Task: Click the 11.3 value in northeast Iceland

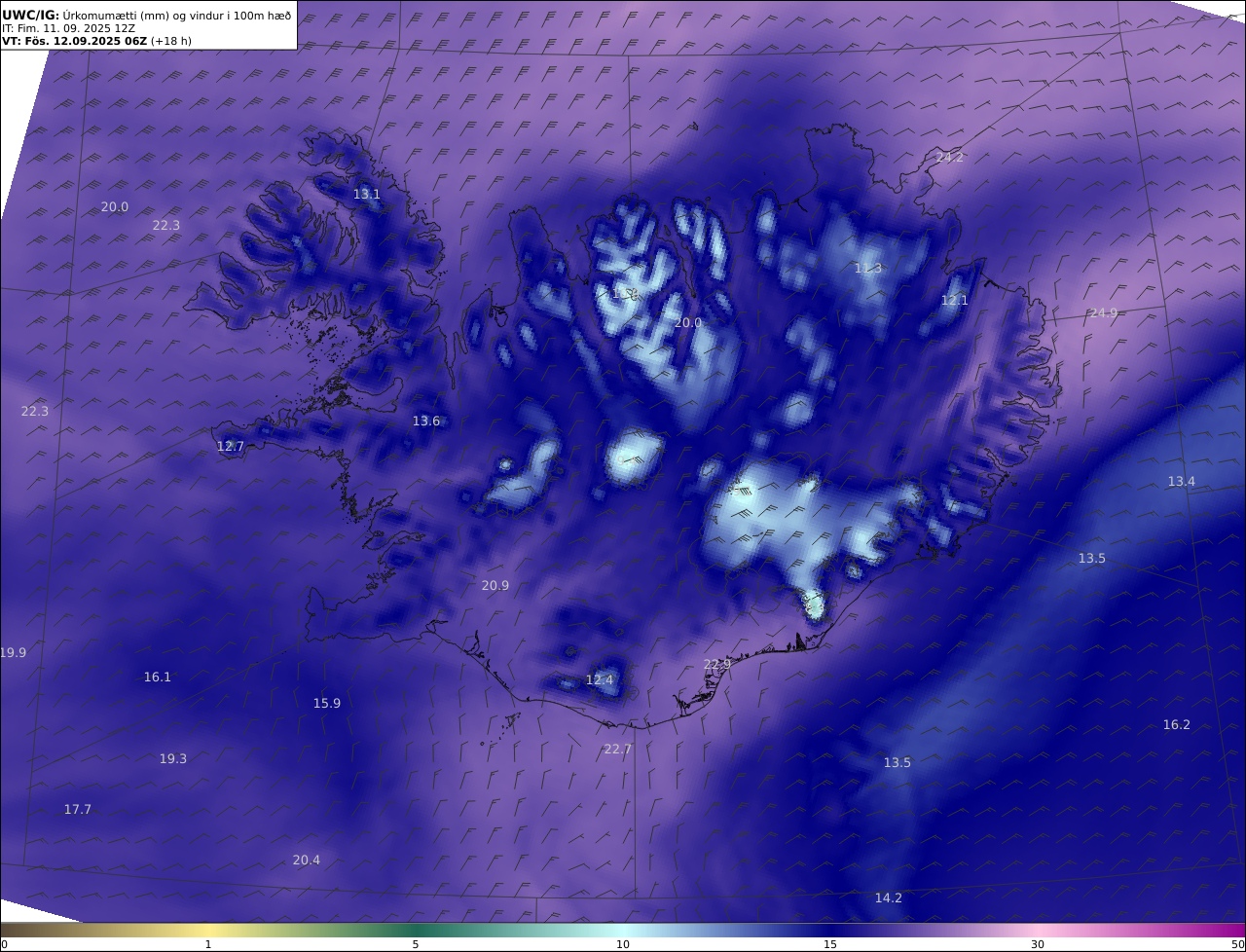Action: (x=868, y=268)
